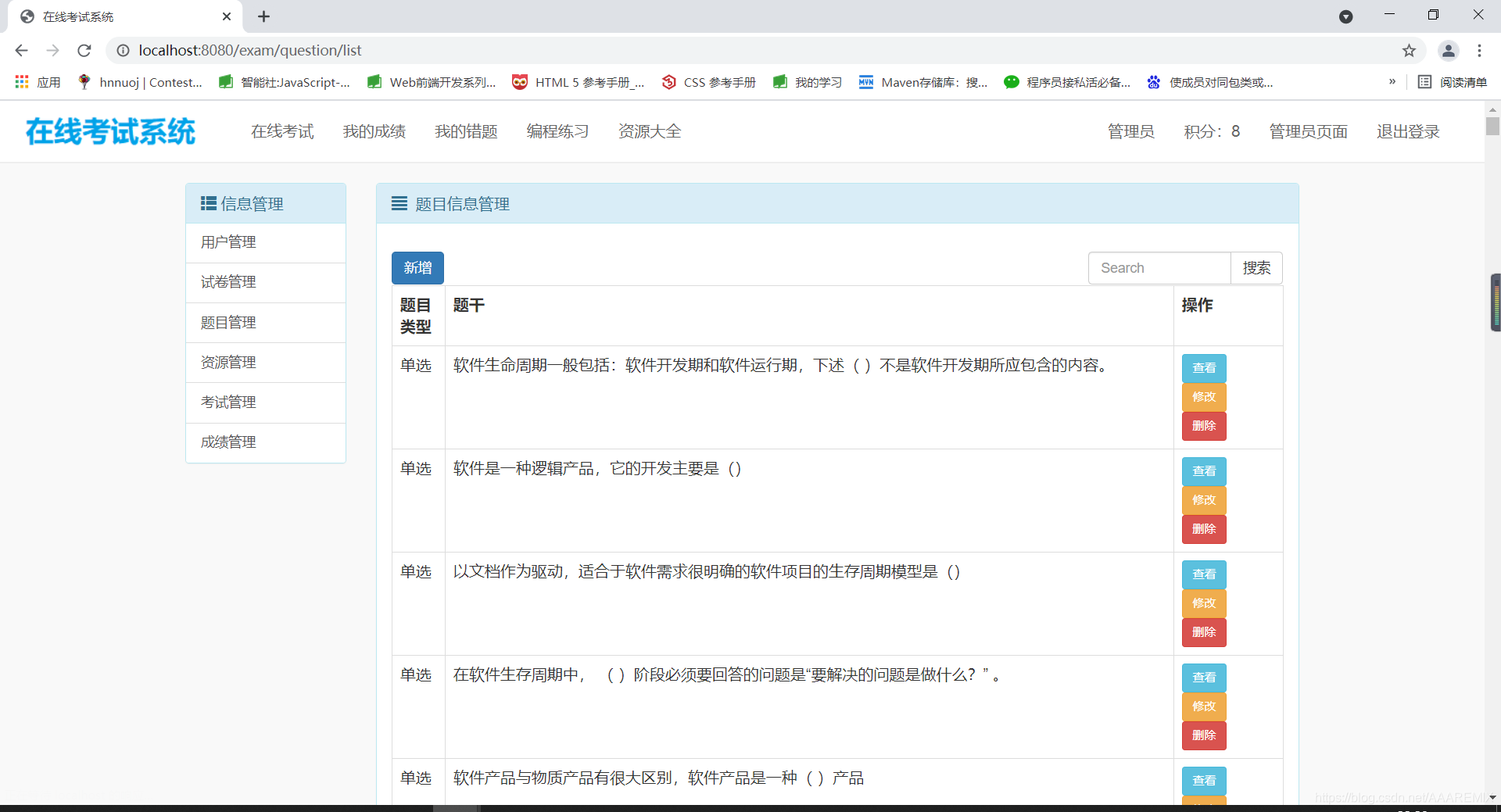Viewport: 1501px width, 812px height.
Task: Click the scrollbar up arrow
Action: 1492,109
